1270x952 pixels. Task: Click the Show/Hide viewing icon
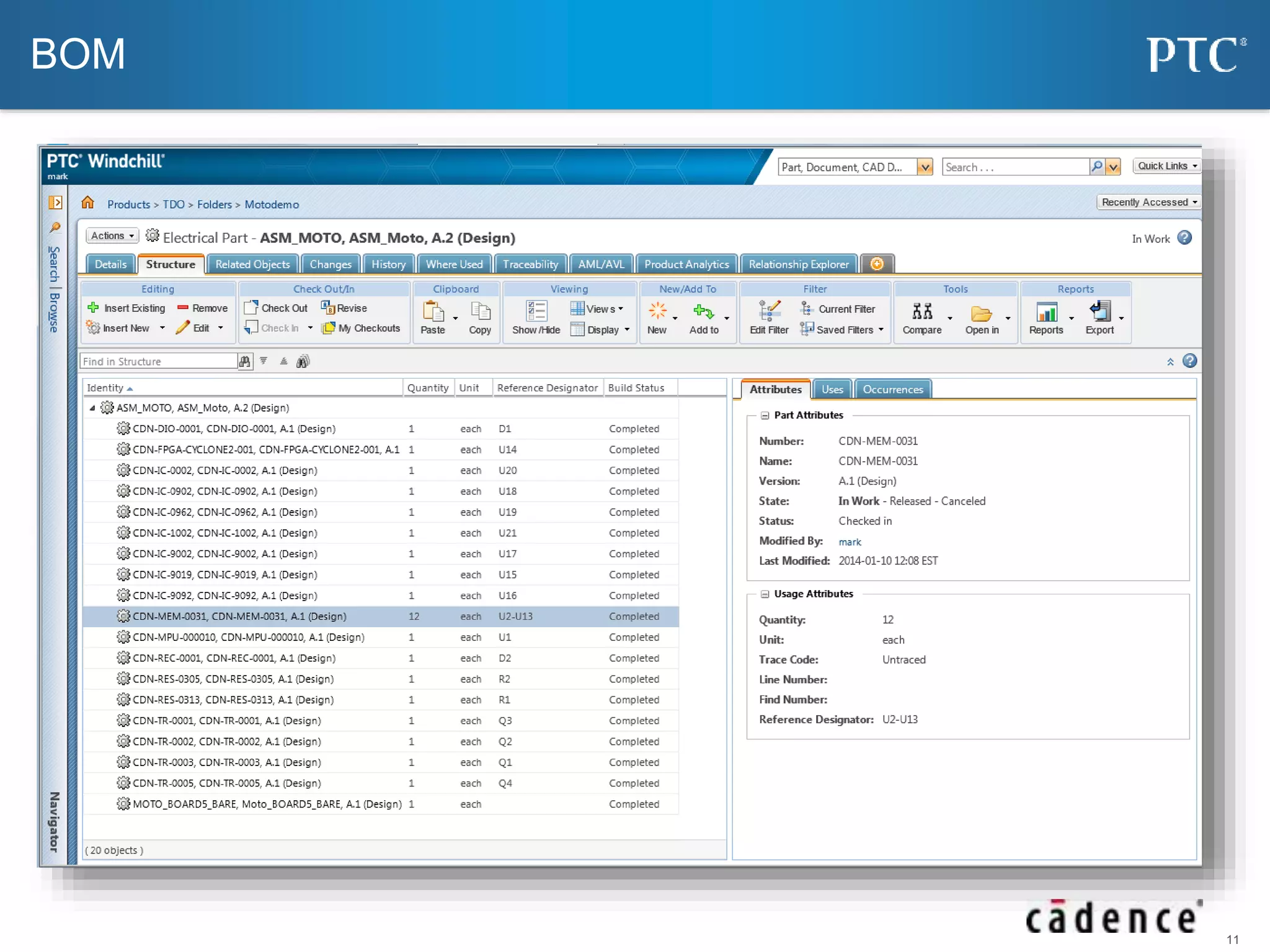tap(536, 312)
